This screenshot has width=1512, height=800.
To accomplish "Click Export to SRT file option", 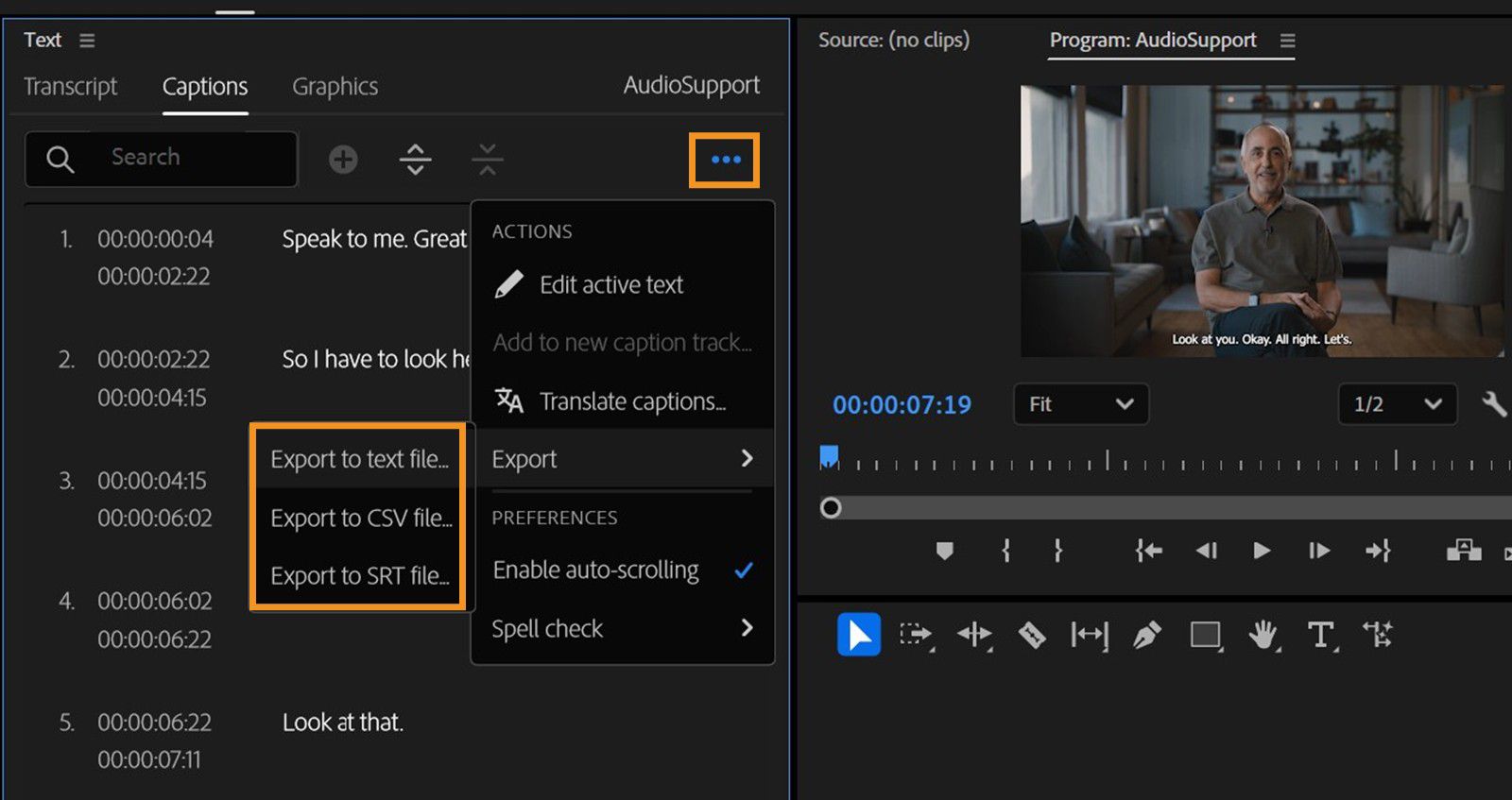I will (359, 576).
